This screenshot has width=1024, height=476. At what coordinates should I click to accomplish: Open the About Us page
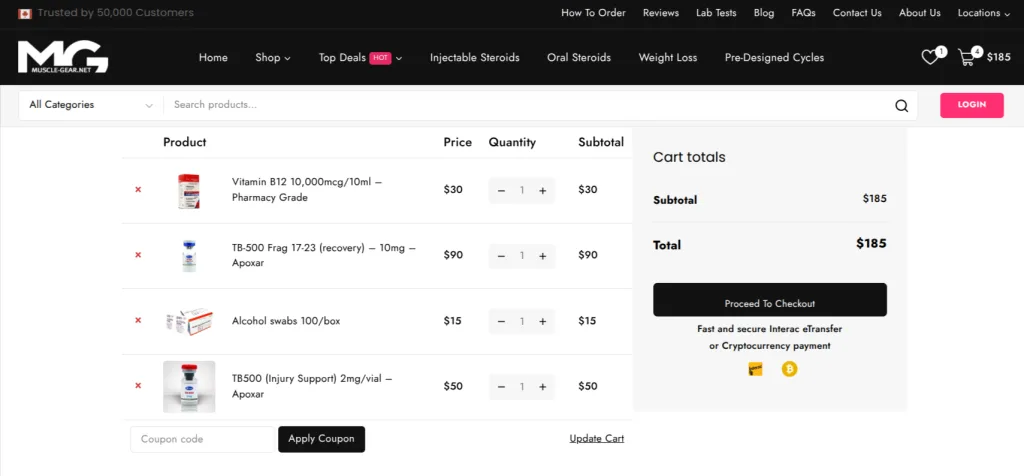(x=920, y=13)
